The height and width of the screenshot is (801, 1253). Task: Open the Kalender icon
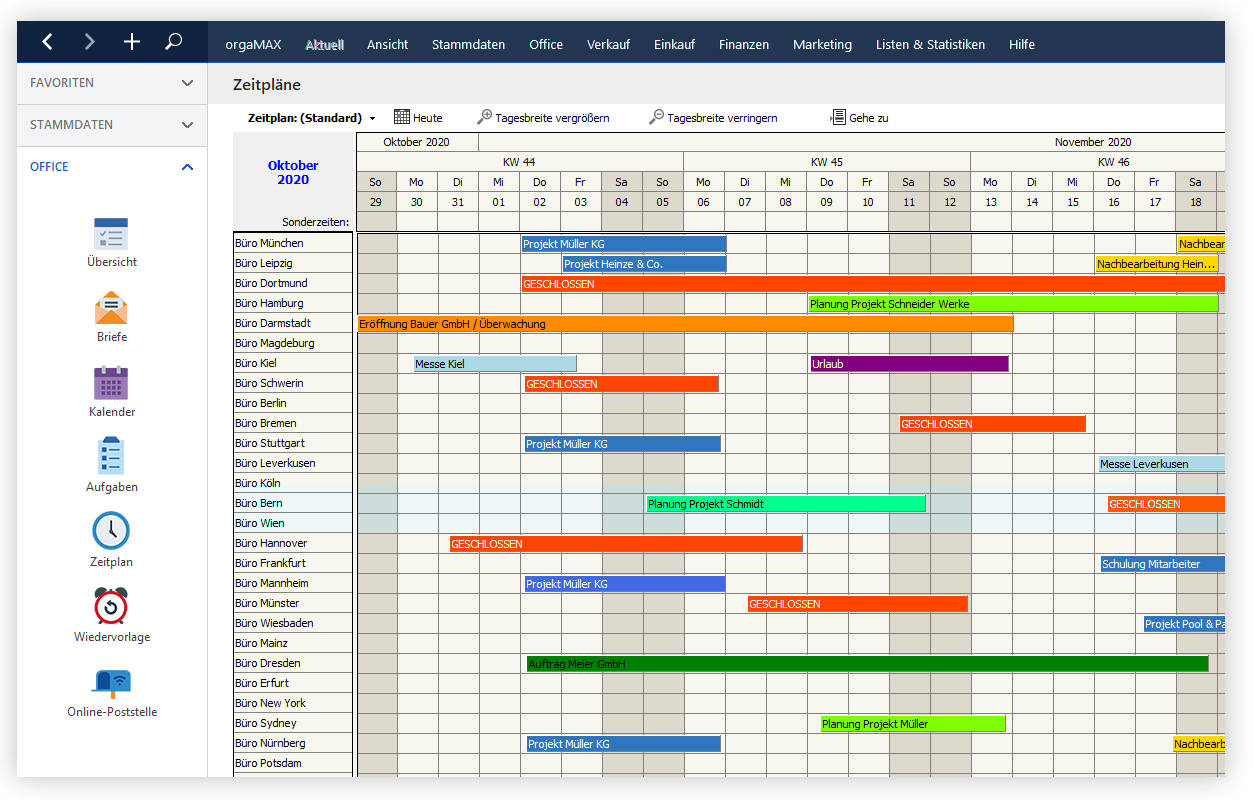point(111,383)
